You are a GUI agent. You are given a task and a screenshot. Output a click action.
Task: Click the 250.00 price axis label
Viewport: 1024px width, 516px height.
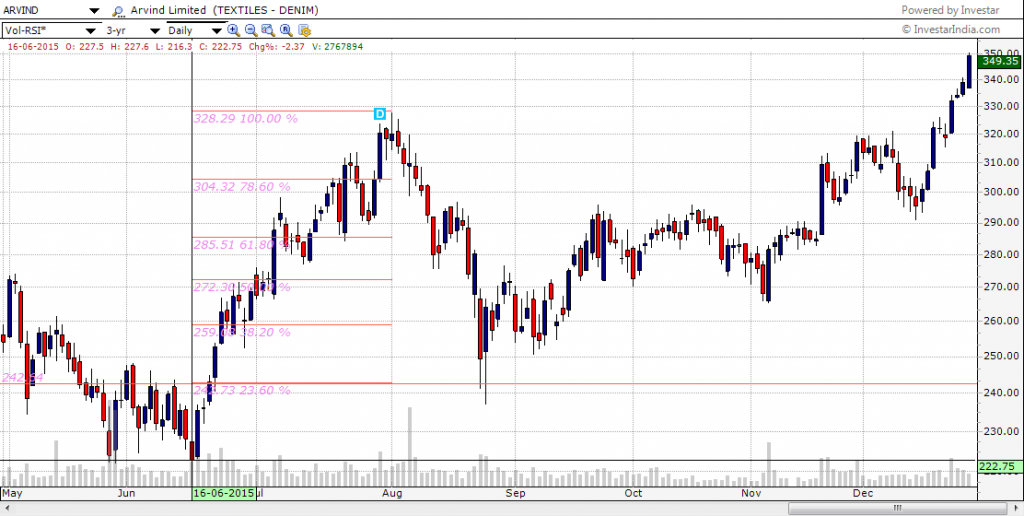coord(1000,357)
